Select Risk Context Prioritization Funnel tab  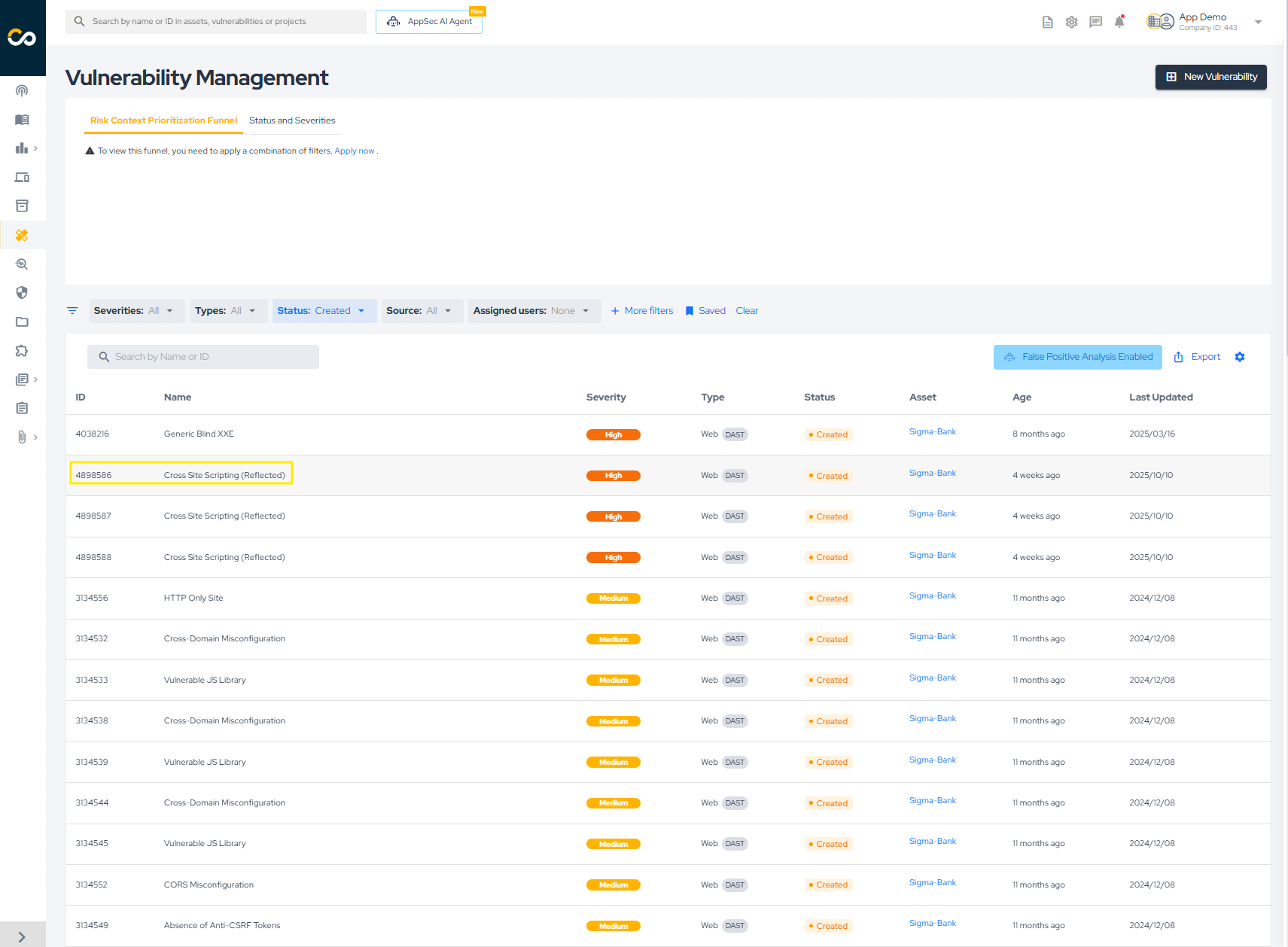click(163, 120)
